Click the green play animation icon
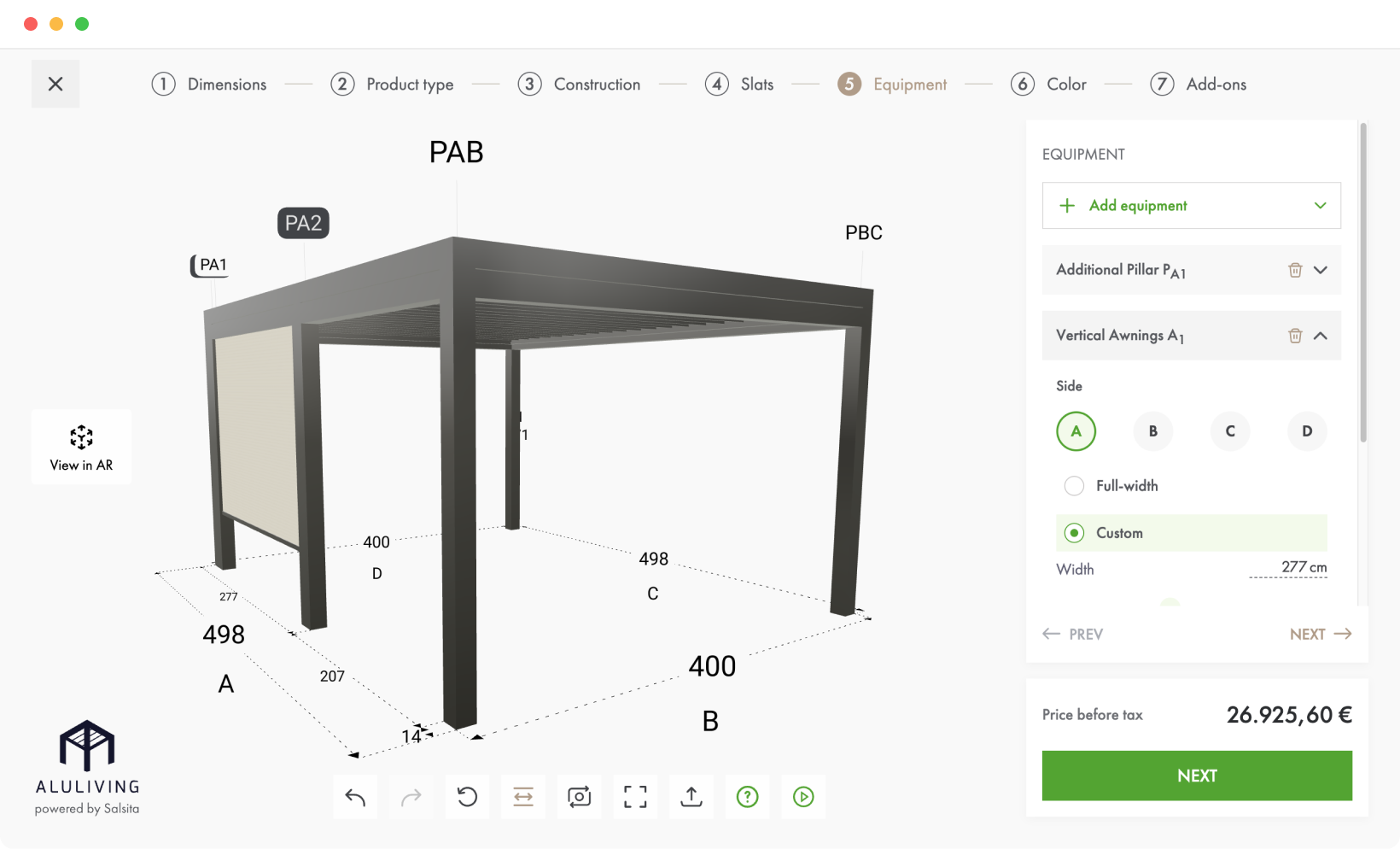Viewport: 1400px width, 849px height. click(803, 797)
